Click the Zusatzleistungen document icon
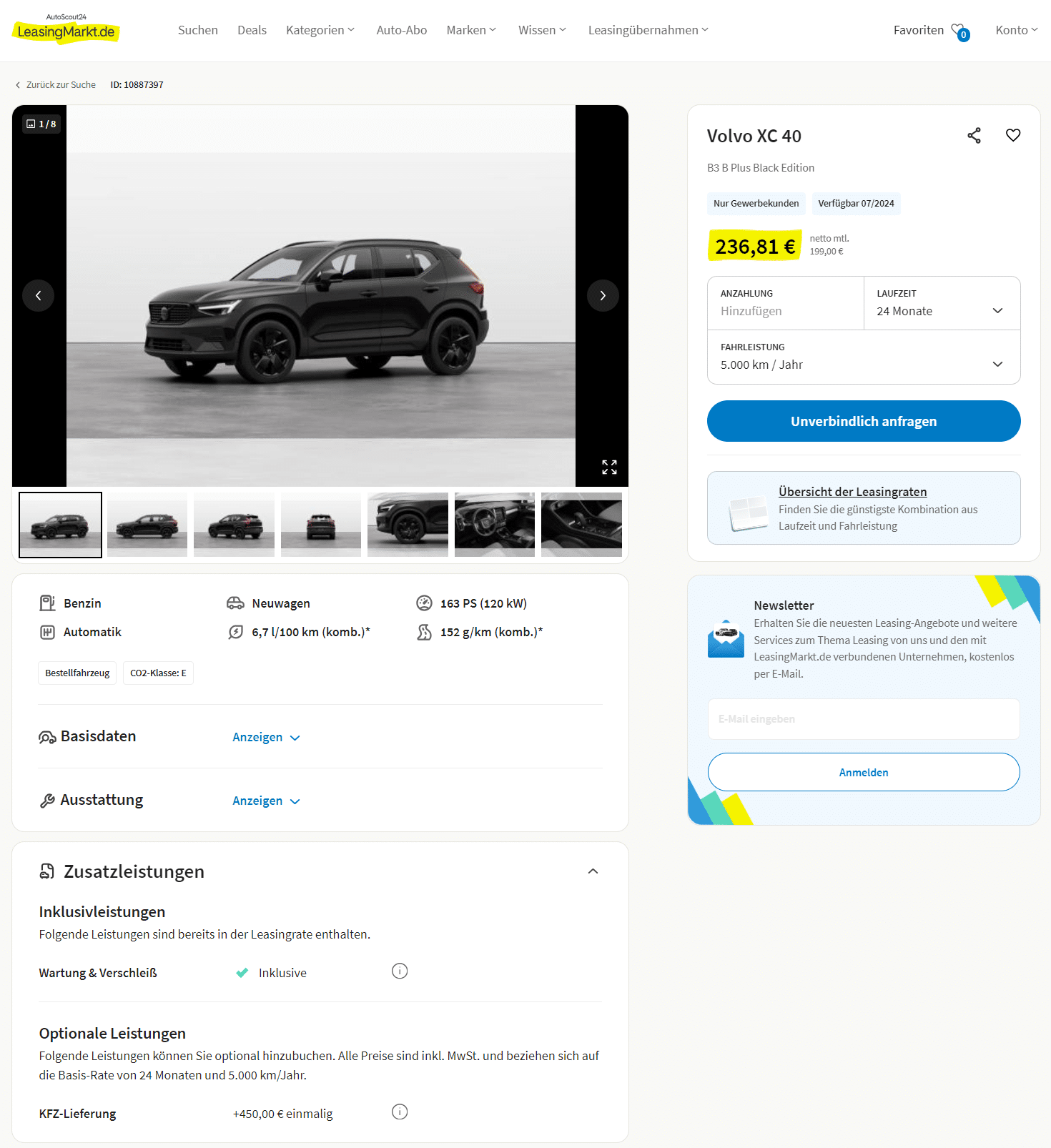 (x=47, y=871)
